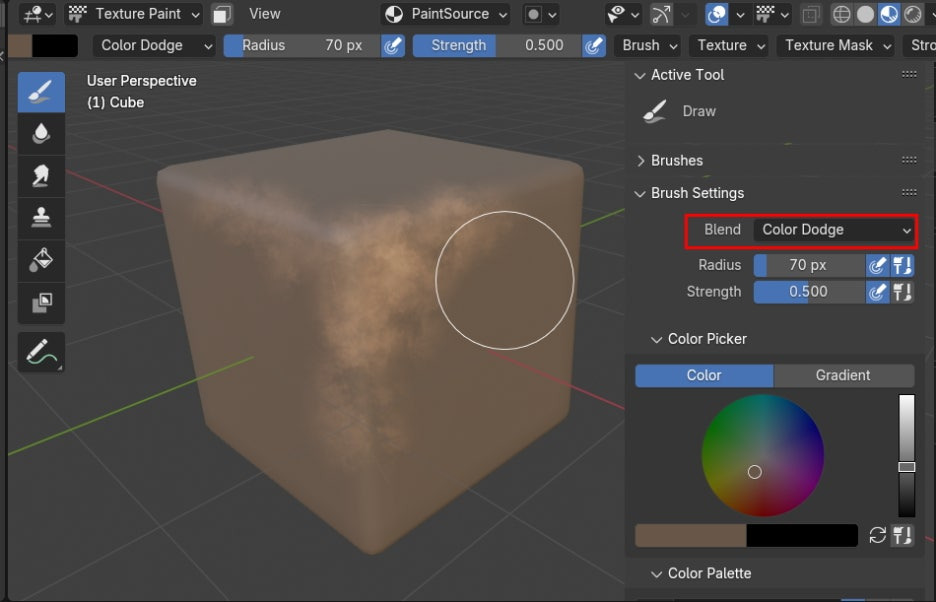
Task: Select the Clone stamp tool
Action: point(41,218)
